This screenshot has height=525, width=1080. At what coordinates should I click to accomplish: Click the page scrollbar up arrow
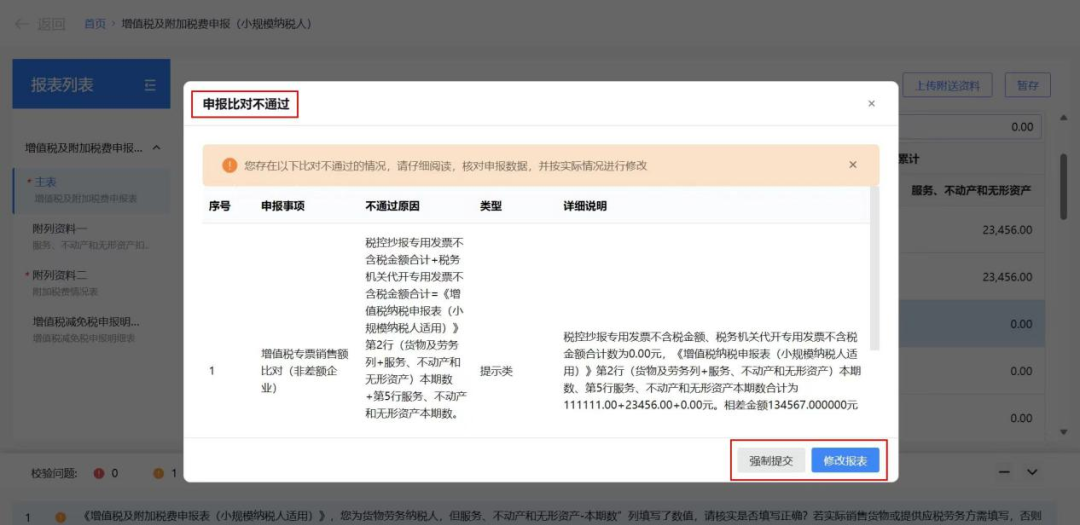coord(1063,119)
